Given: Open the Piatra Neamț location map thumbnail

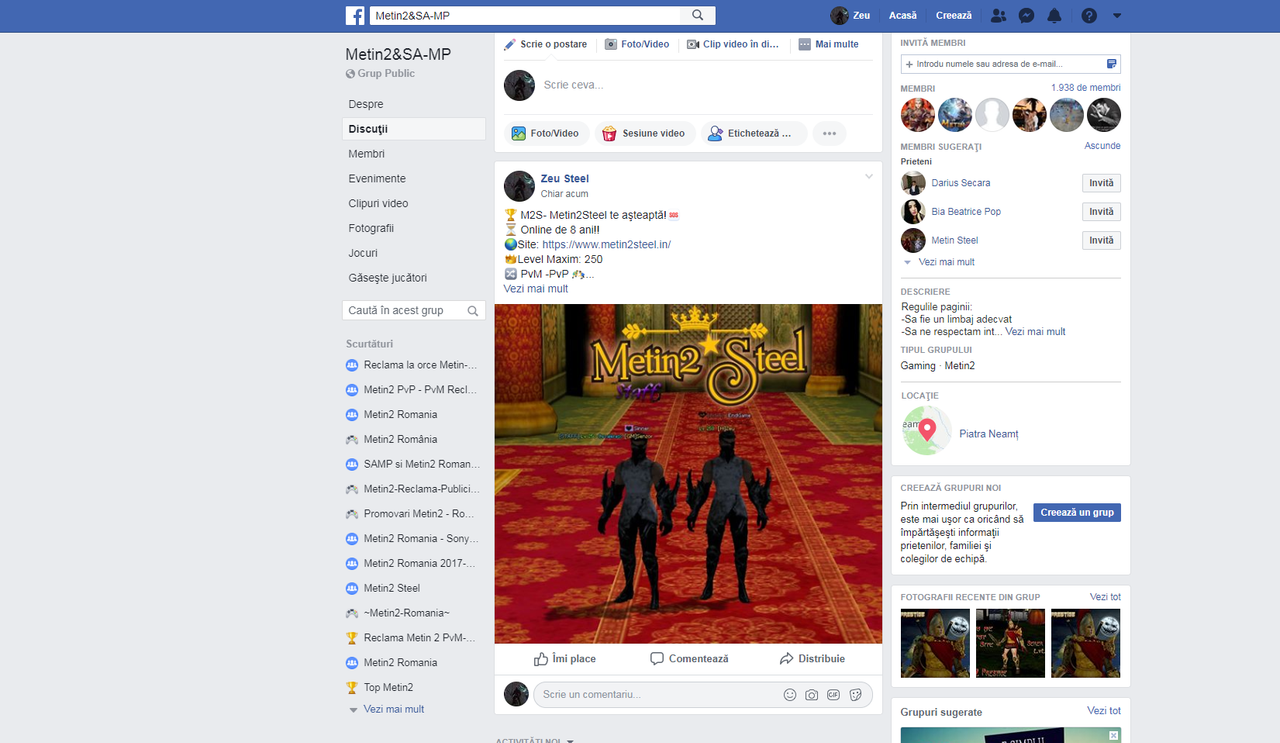Looking at the screenshot, I should (x=927, y=431).
